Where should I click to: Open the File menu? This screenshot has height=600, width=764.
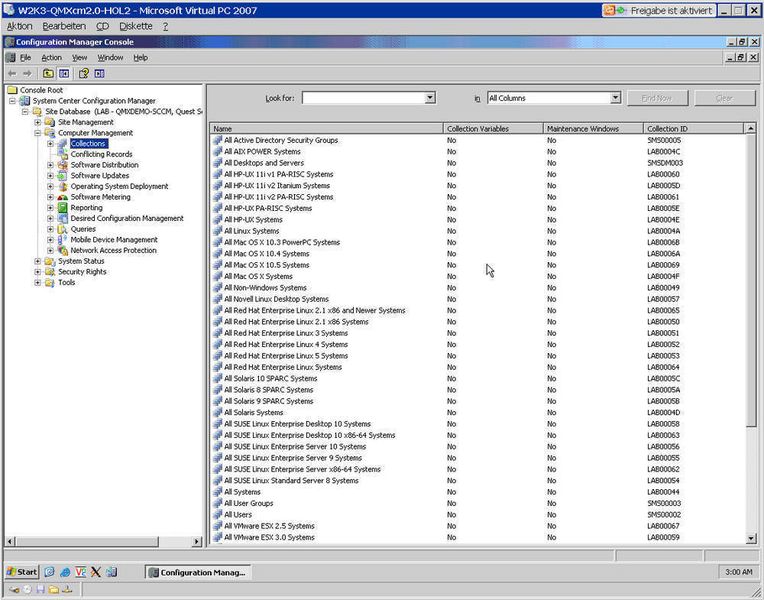25,58
